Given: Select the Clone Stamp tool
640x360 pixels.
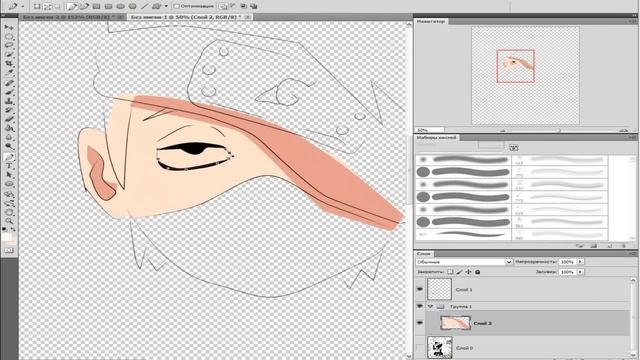Looking at the screenshot, I should coord(9,101).
